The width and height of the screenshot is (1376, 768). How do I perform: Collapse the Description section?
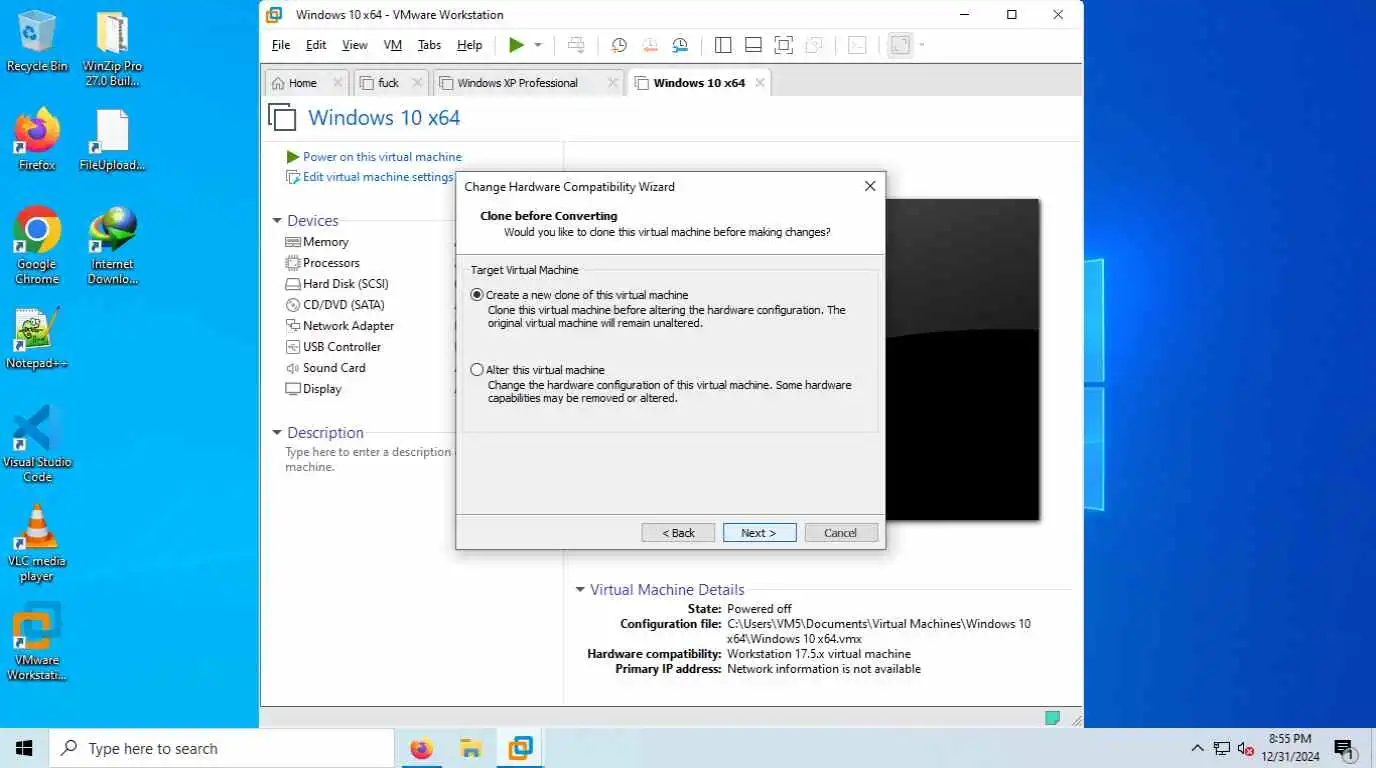pyautogui.click(x=277, y=433)
